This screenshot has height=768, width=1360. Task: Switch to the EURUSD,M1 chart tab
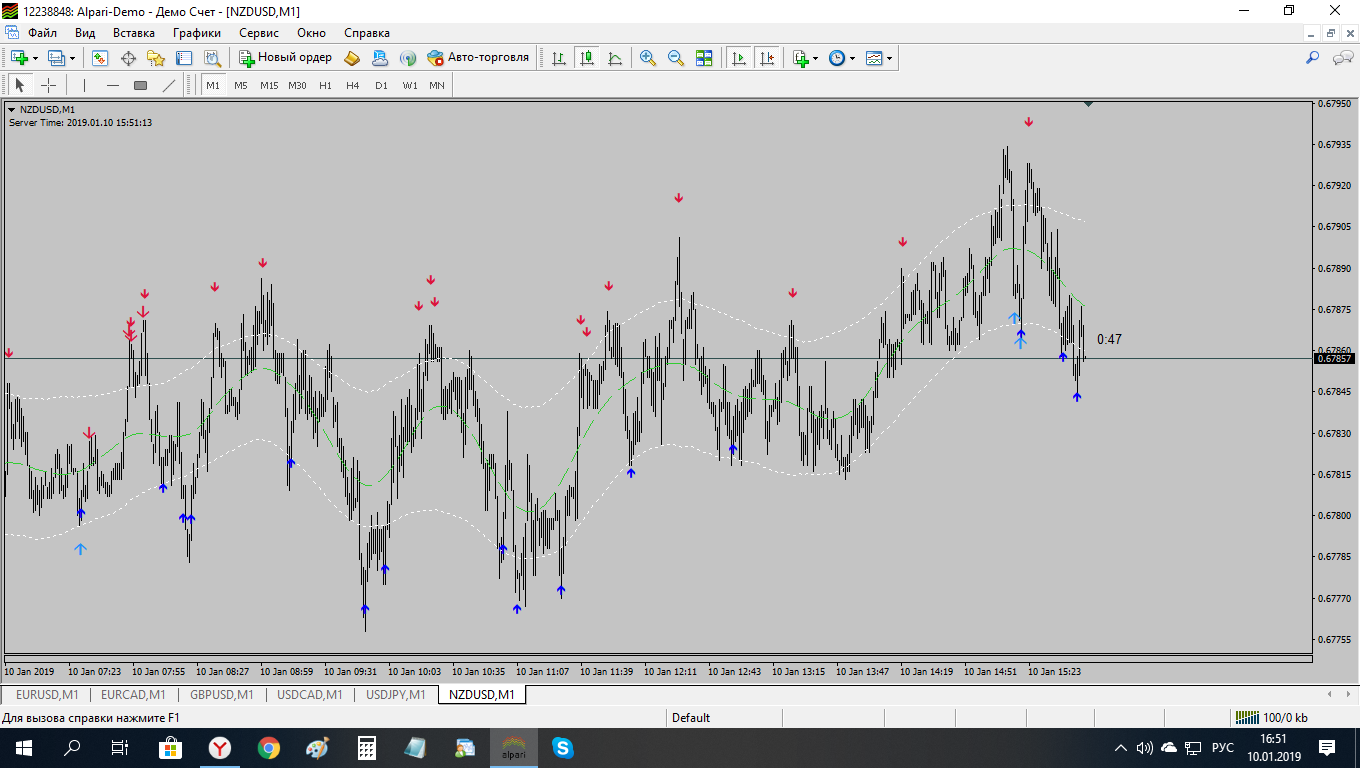[x=47, y=694]
